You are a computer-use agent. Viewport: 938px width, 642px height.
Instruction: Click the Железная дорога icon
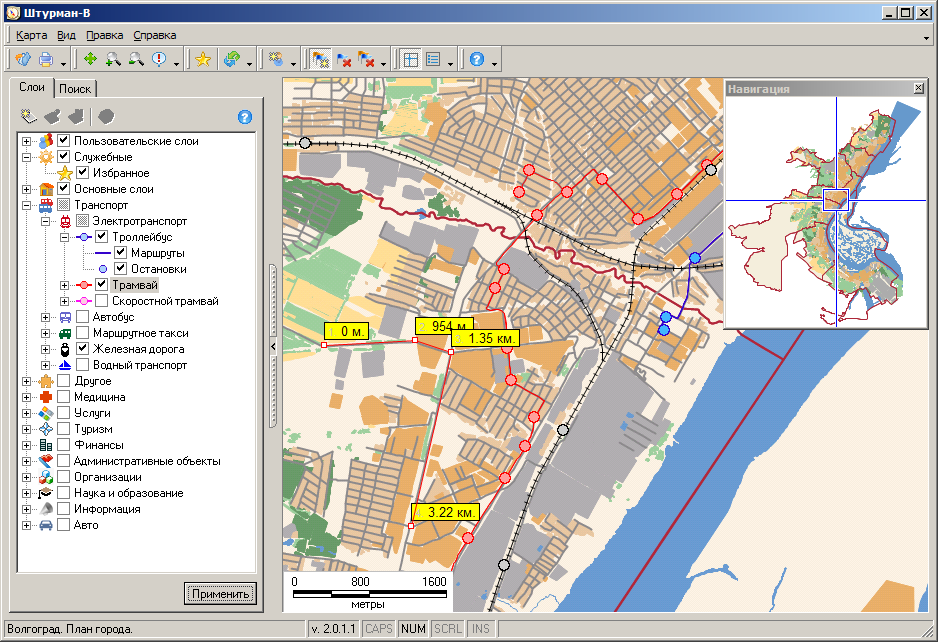point(65,349)
